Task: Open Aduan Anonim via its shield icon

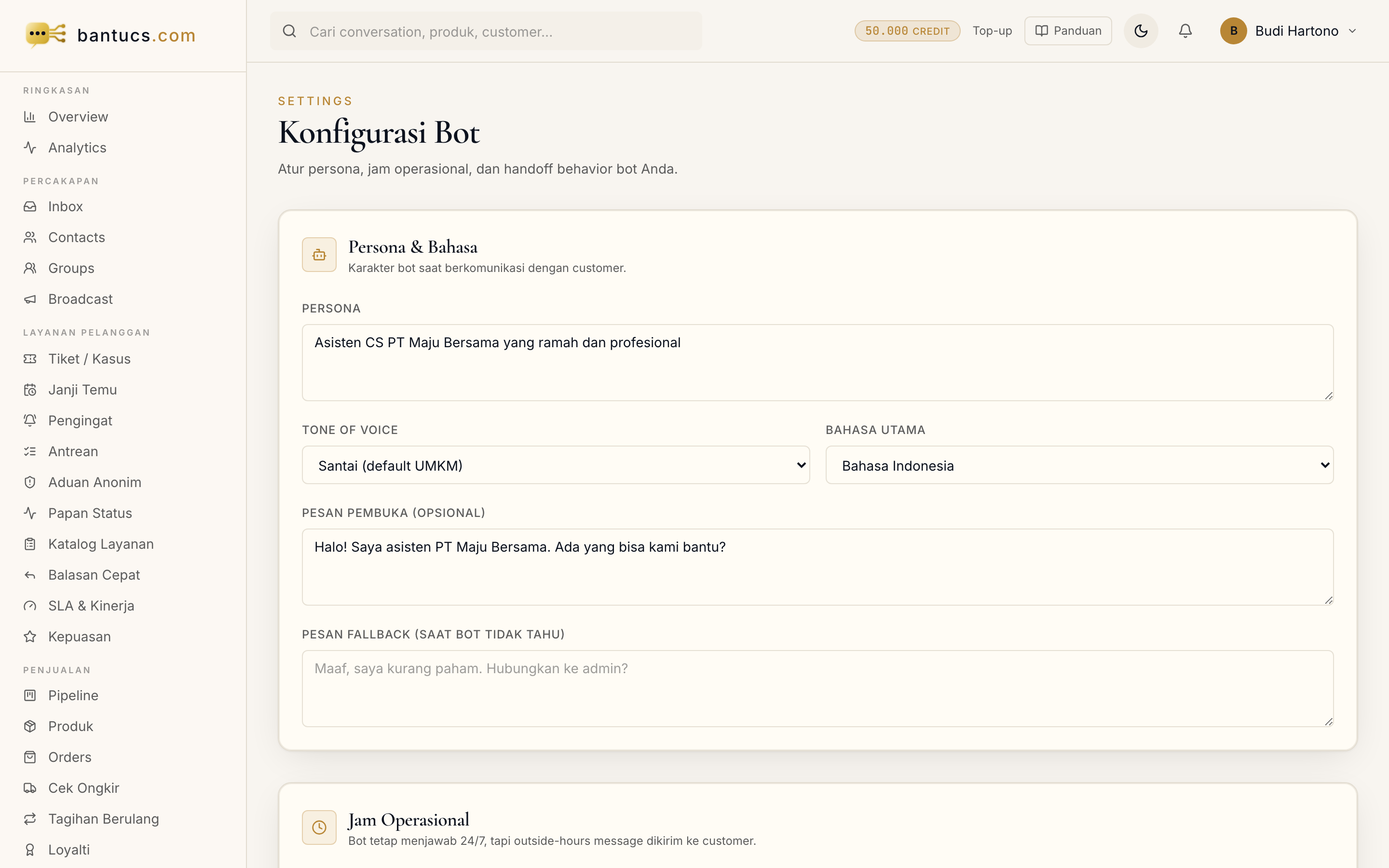Action: click(30, 483)
